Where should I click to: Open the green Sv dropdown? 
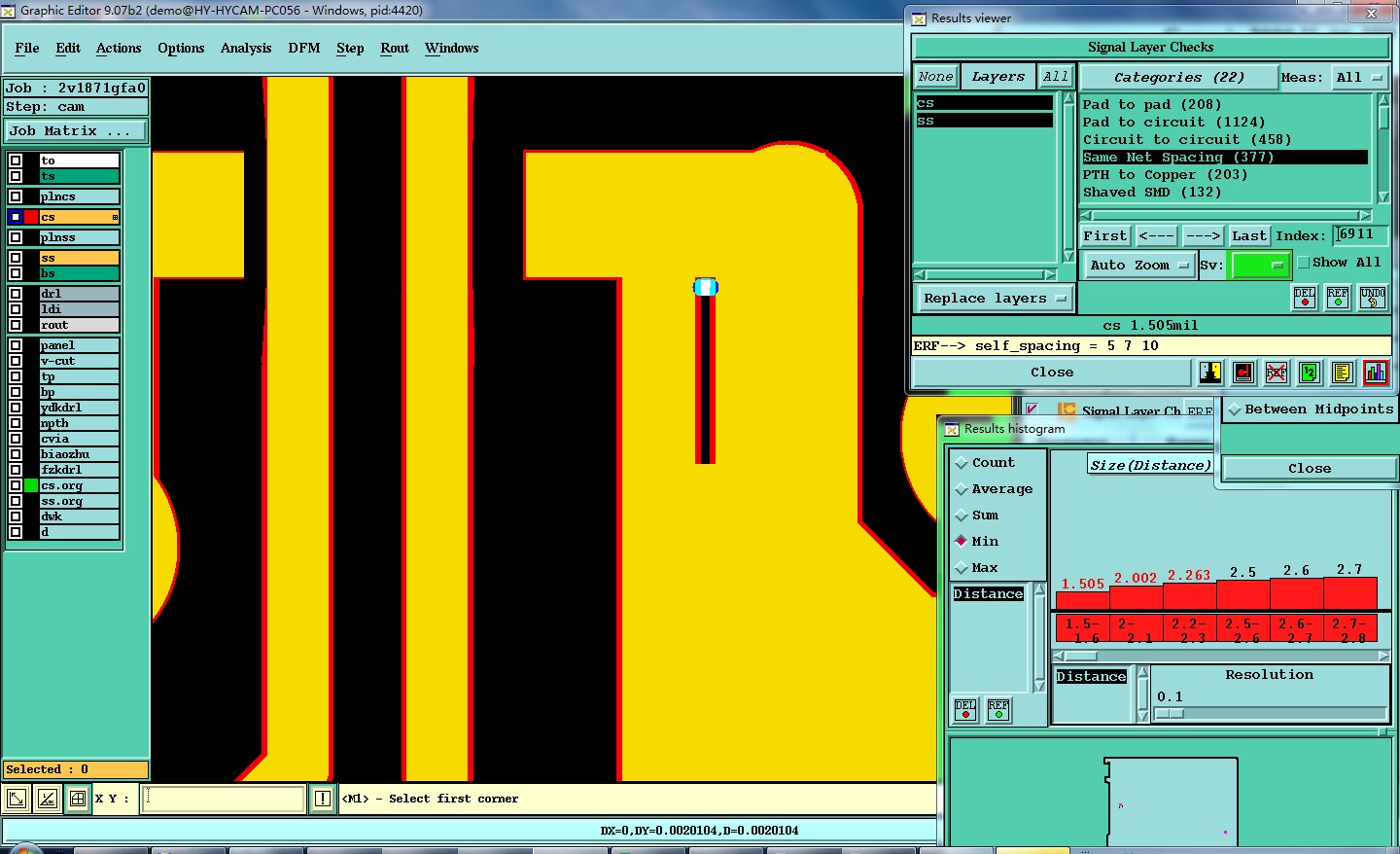click(1260, 265)
